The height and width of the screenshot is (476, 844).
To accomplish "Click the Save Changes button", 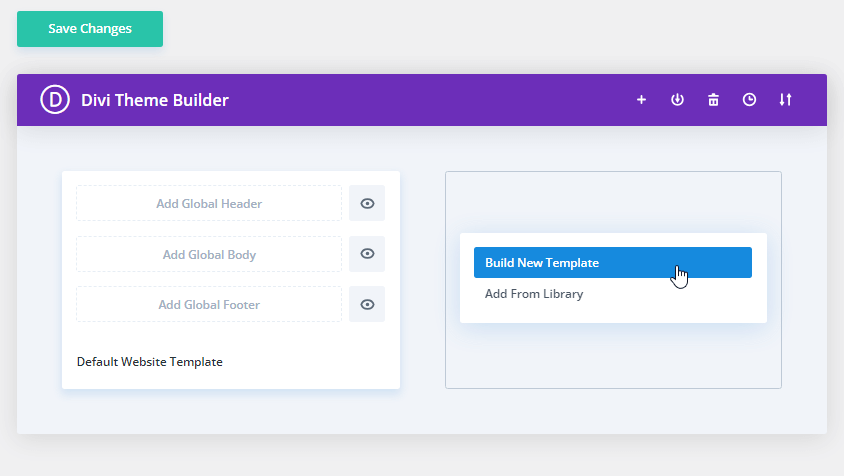I will click(x=90, y=29).
